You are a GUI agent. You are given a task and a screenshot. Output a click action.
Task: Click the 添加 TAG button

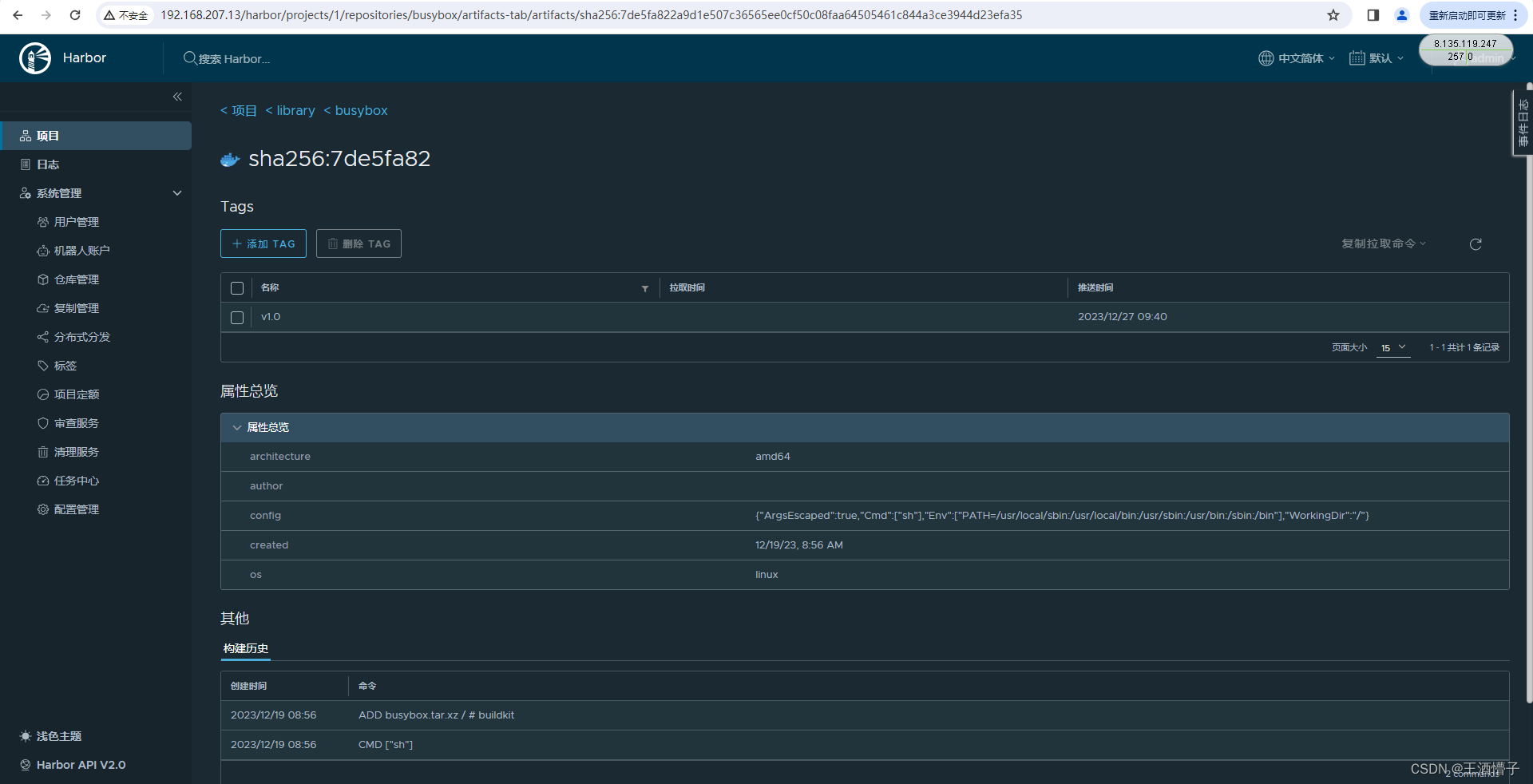click(263, 244)
